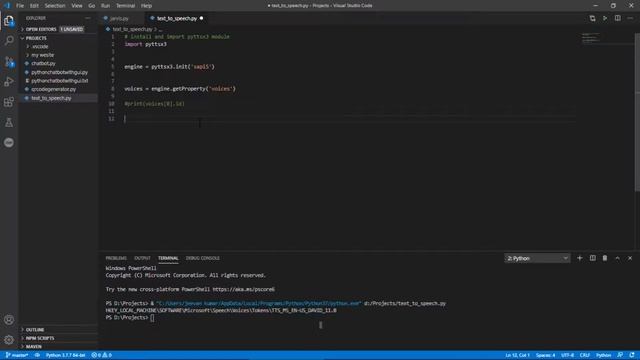Open the Selection menu
Screen dimensions: 640x360
[x=55, y=6]
